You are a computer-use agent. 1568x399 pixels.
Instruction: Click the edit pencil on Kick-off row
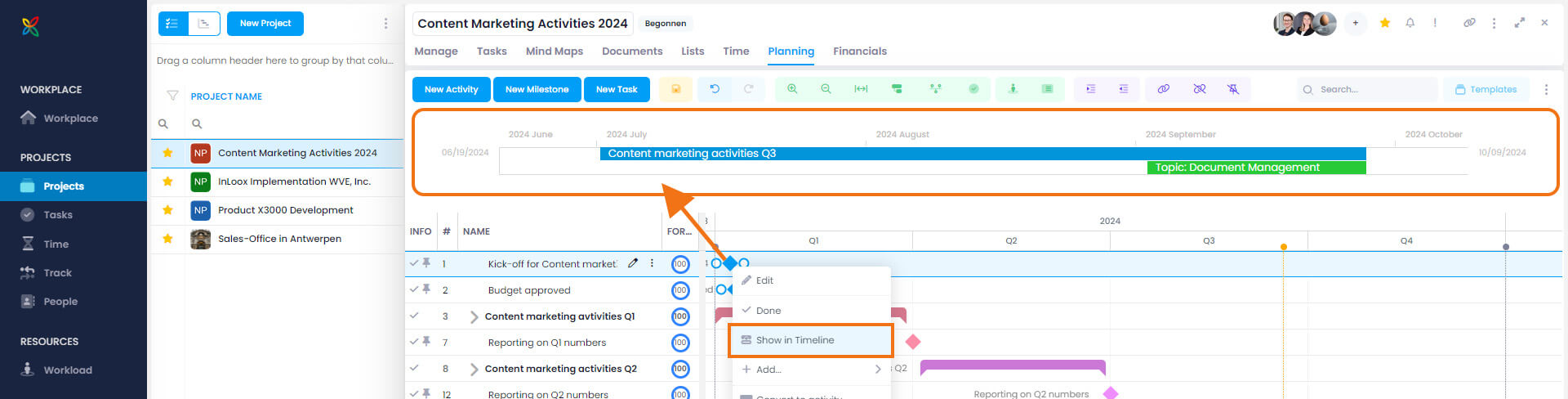pyautogui.click(x=632, y=263)
